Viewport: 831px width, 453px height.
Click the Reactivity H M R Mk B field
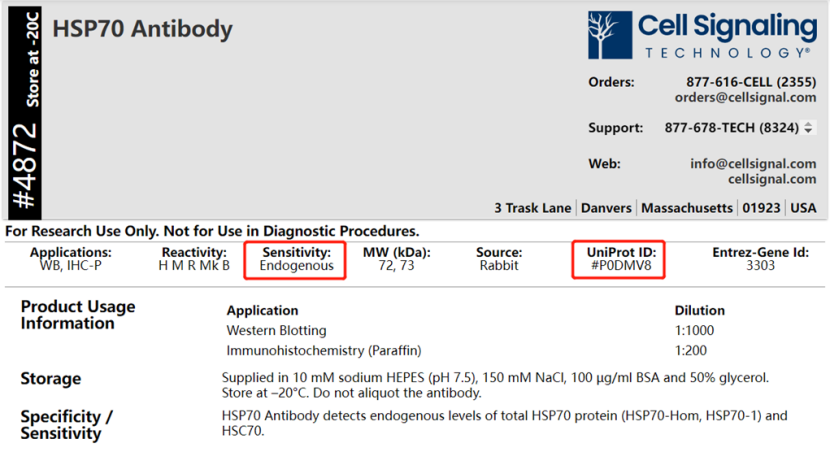click(194, 266)
